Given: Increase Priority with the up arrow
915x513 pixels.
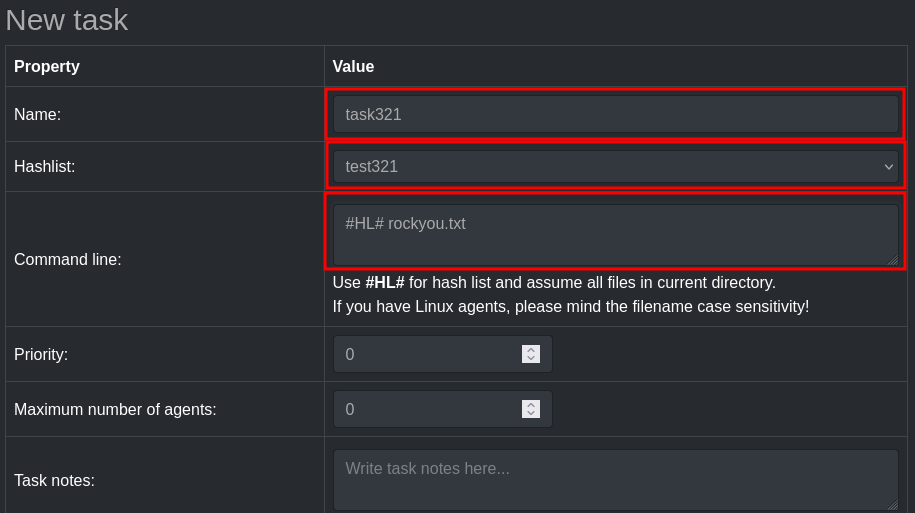Looking at the screenshot, I should click(x=531, y=350).
